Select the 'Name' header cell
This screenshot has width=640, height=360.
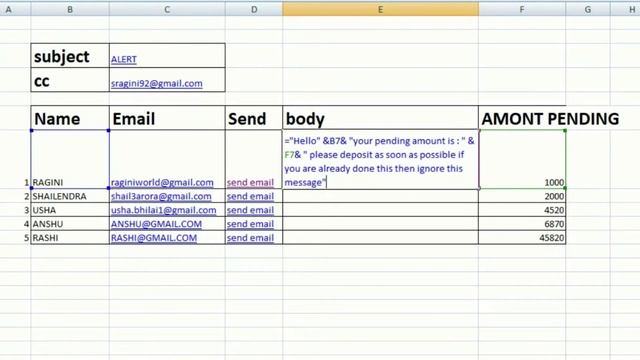click(x=70, y=118)
